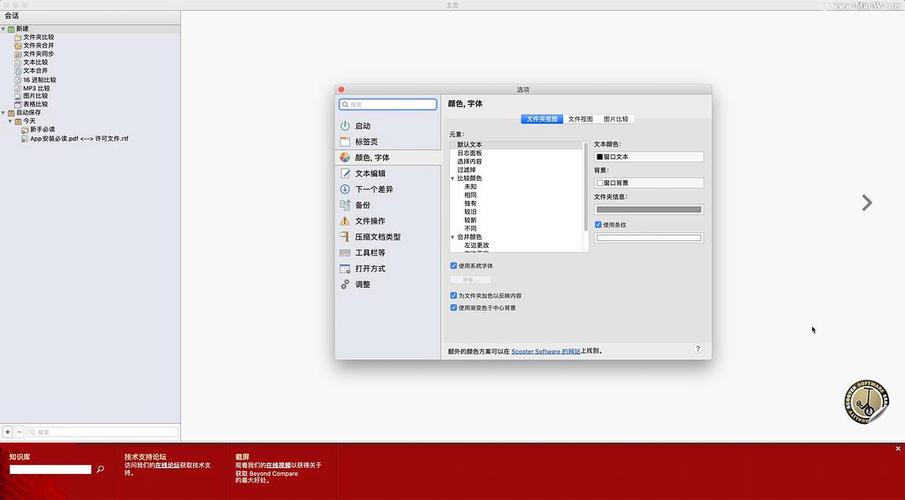The image size is (905, 500).
Task: Click the 知识库 search magnifier icon
Action: coord(100,469)
